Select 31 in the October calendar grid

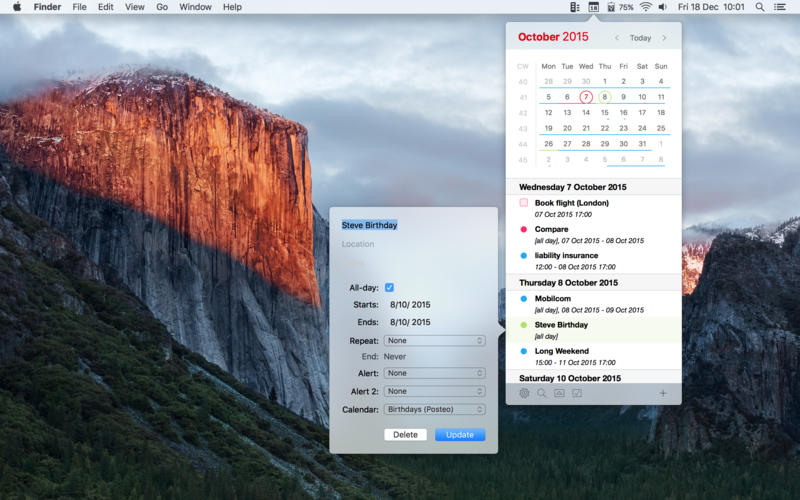tap(642, 144)
